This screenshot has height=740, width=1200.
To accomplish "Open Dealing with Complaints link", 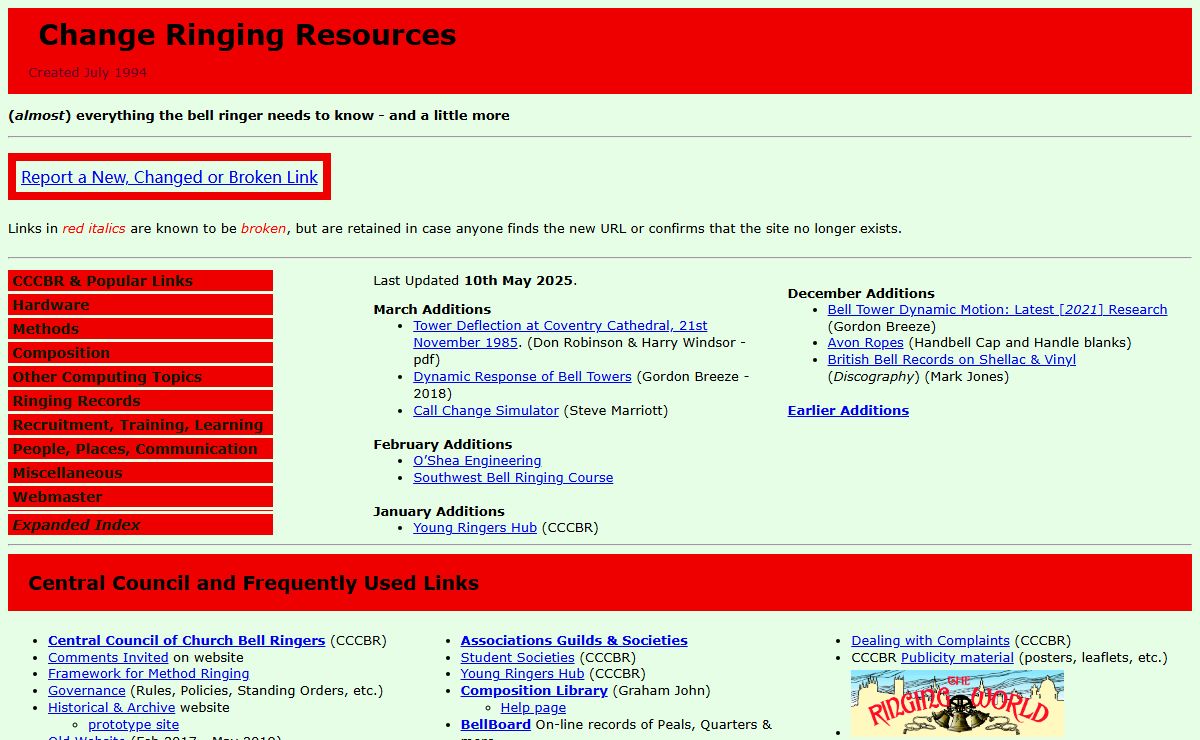I will pyautogui.click(x=930, y=640).
